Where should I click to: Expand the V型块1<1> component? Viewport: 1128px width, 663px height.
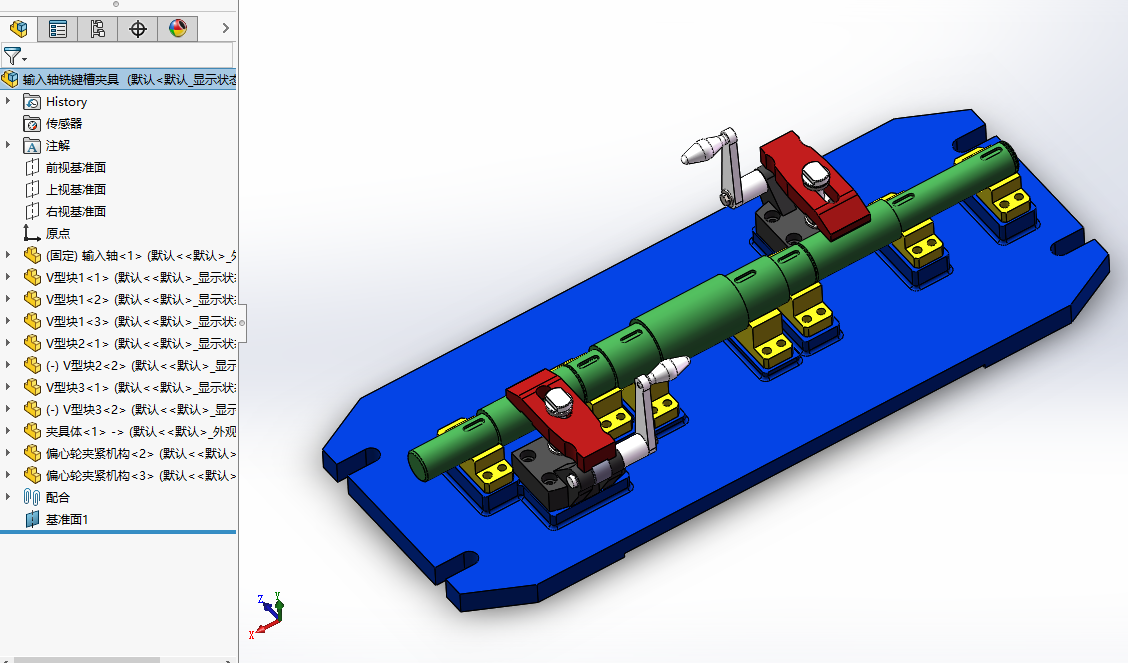pyautogui.click(x=8, y=277)
